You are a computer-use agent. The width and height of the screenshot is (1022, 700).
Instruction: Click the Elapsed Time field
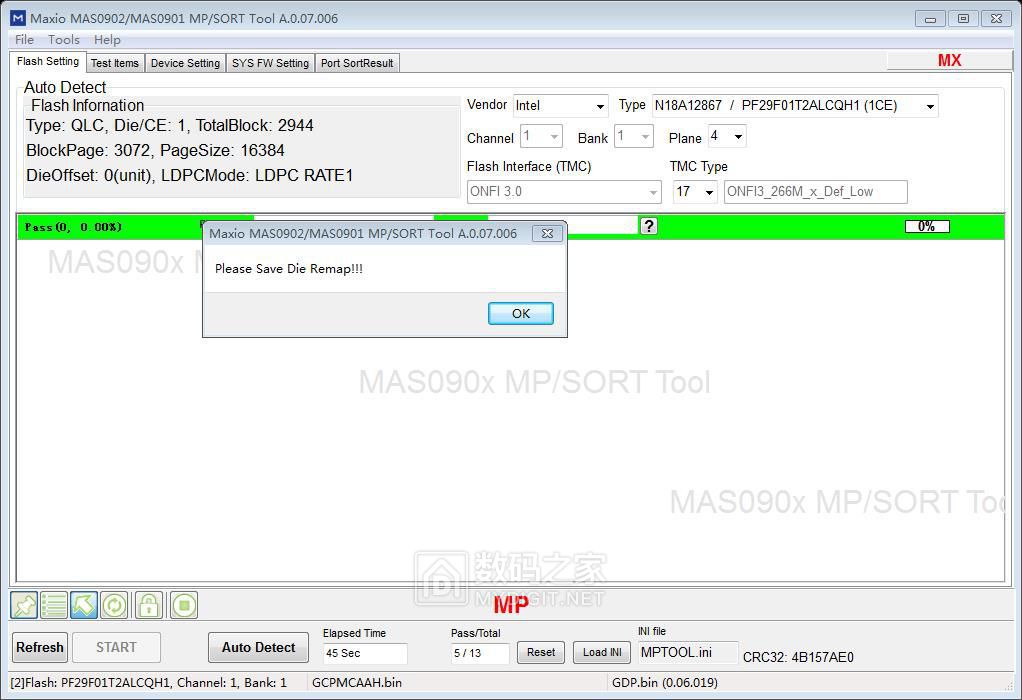365,653
